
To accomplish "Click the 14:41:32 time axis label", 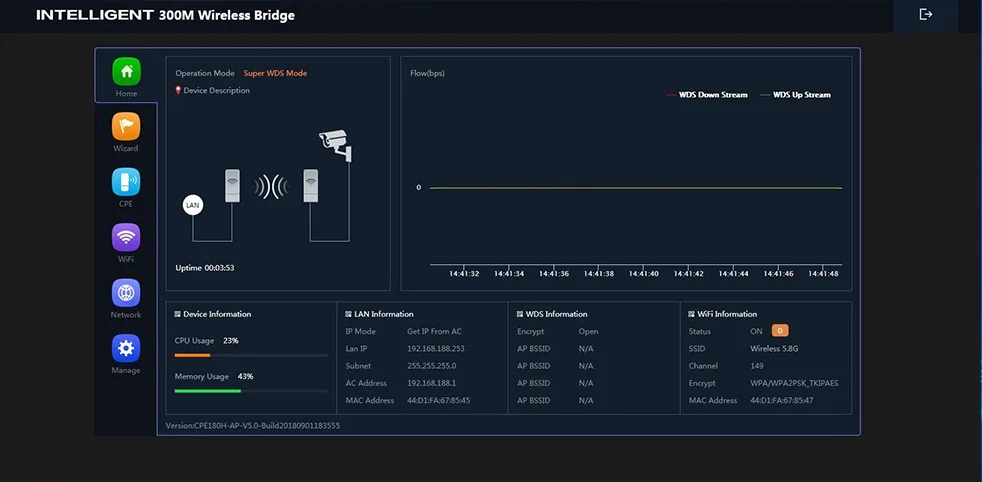I will click(x=464, y=274).
